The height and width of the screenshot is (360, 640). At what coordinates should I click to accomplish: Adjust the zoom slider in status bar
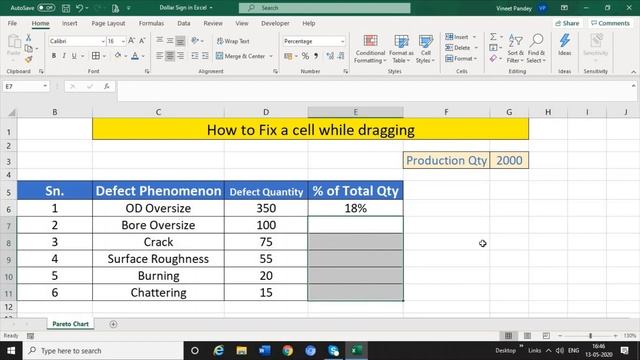[x=590, y=336]
